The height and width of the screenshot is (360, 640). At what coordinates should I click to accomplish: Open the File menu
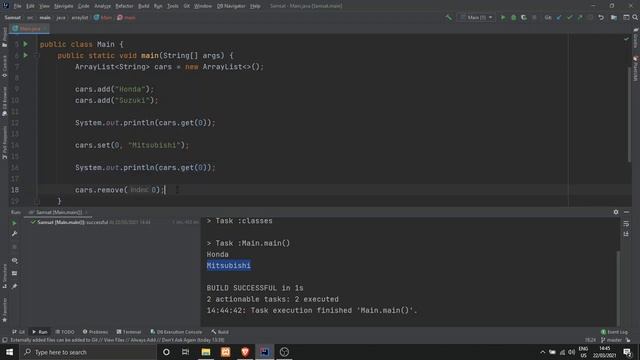pos(17,6)
